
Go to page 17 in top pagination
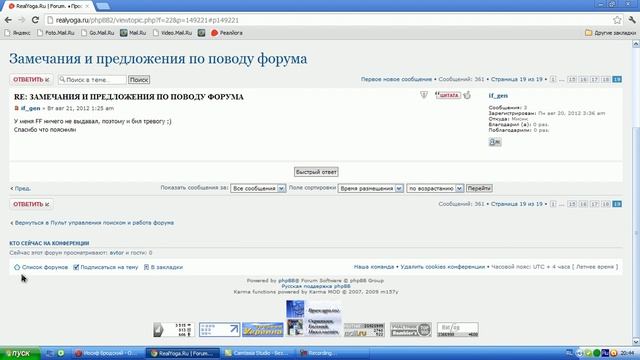[x=595, y=79]
